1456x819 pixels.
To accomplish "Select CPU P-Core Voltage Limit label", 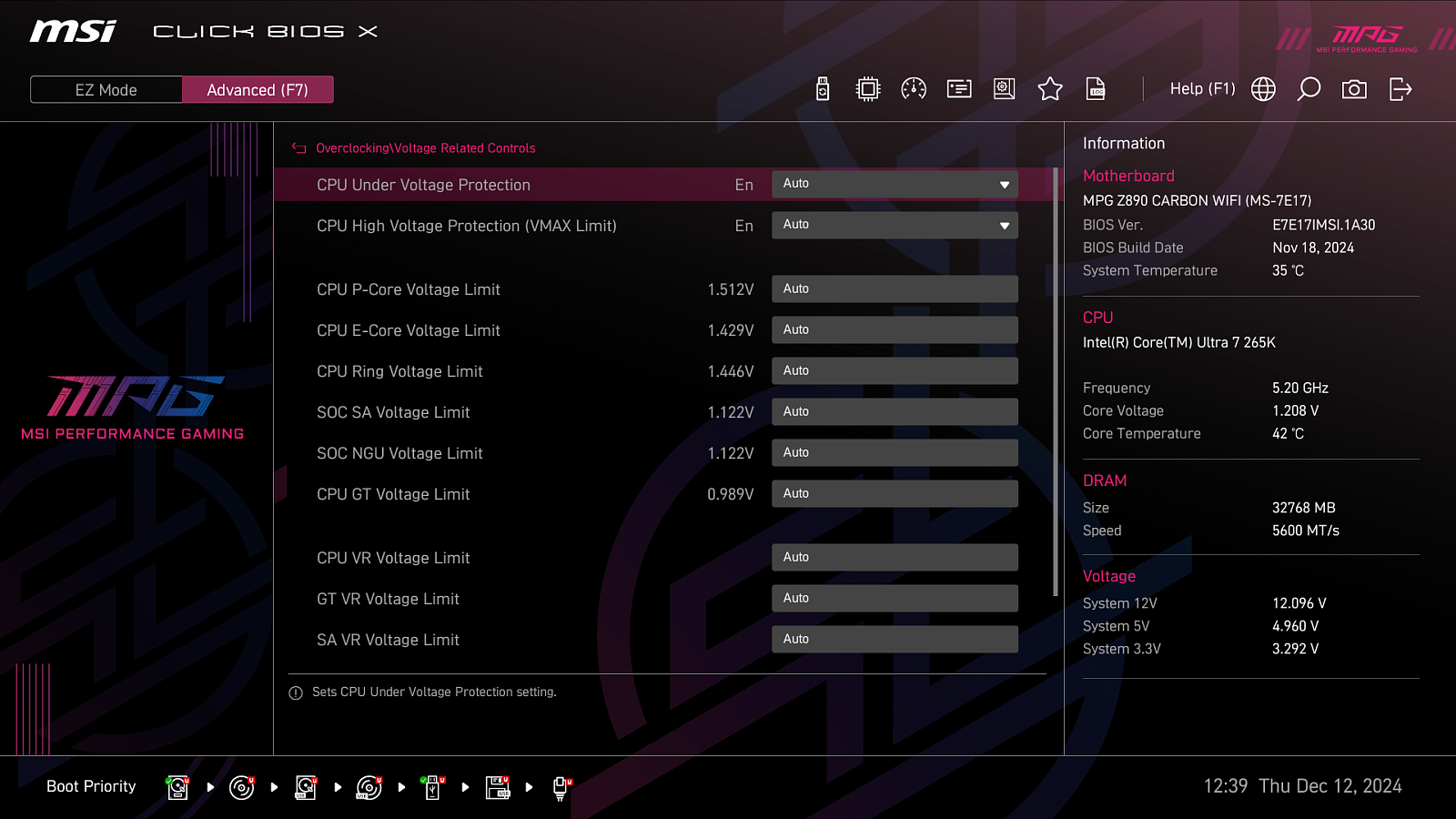I will click(x=409, y=289).
